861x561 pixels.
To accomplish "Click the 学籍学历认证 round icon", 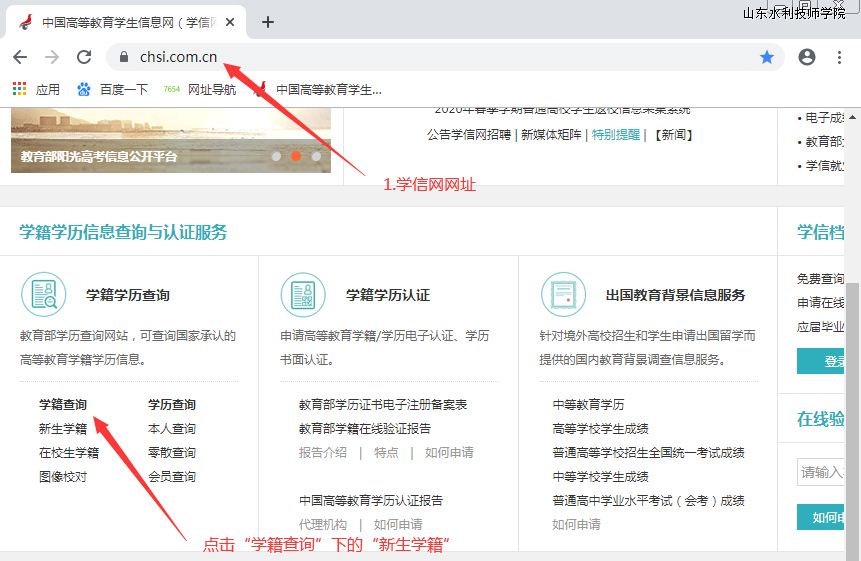I will point(303,295).
